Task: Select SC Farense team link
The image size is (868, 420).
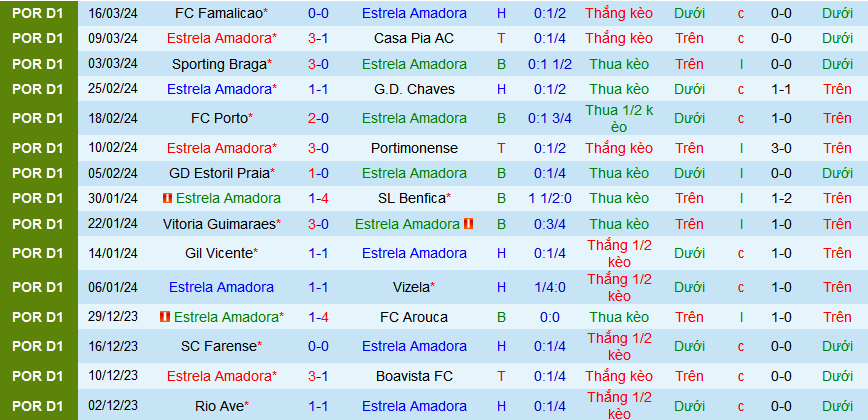Action: pos(221,346)
